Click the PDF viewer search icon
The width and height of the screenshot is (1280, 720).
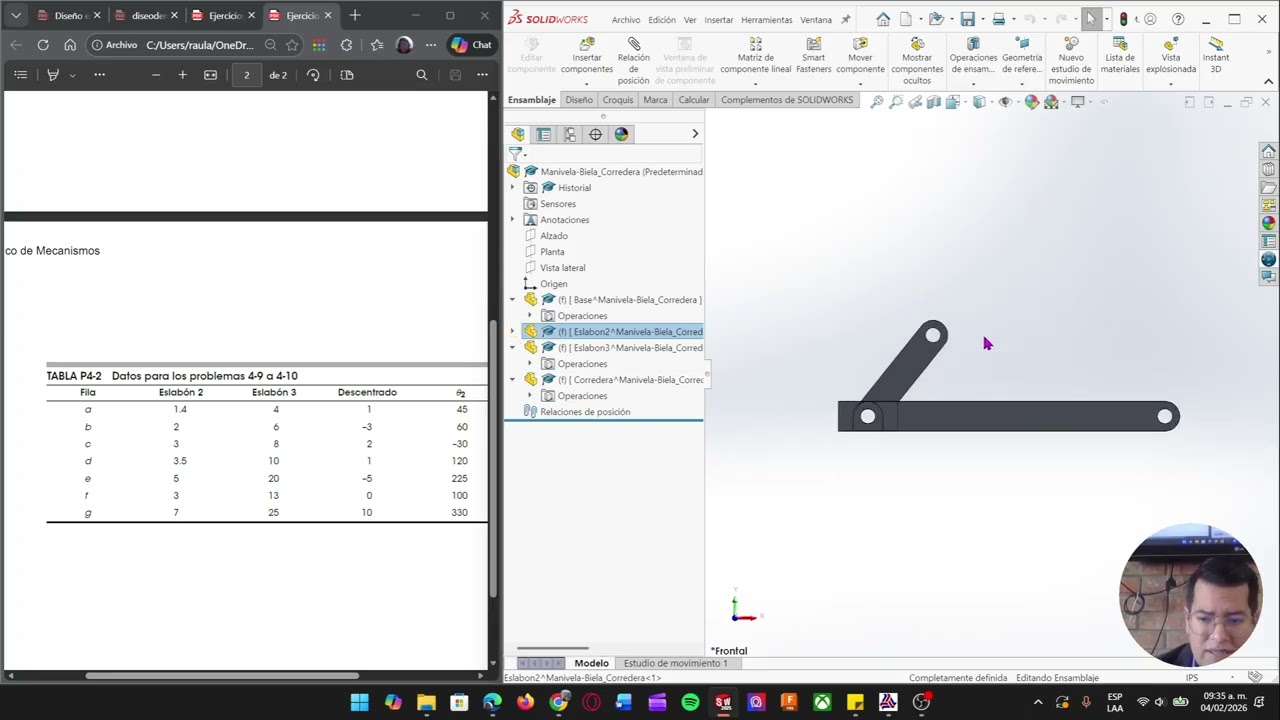(x=421, y=75)
